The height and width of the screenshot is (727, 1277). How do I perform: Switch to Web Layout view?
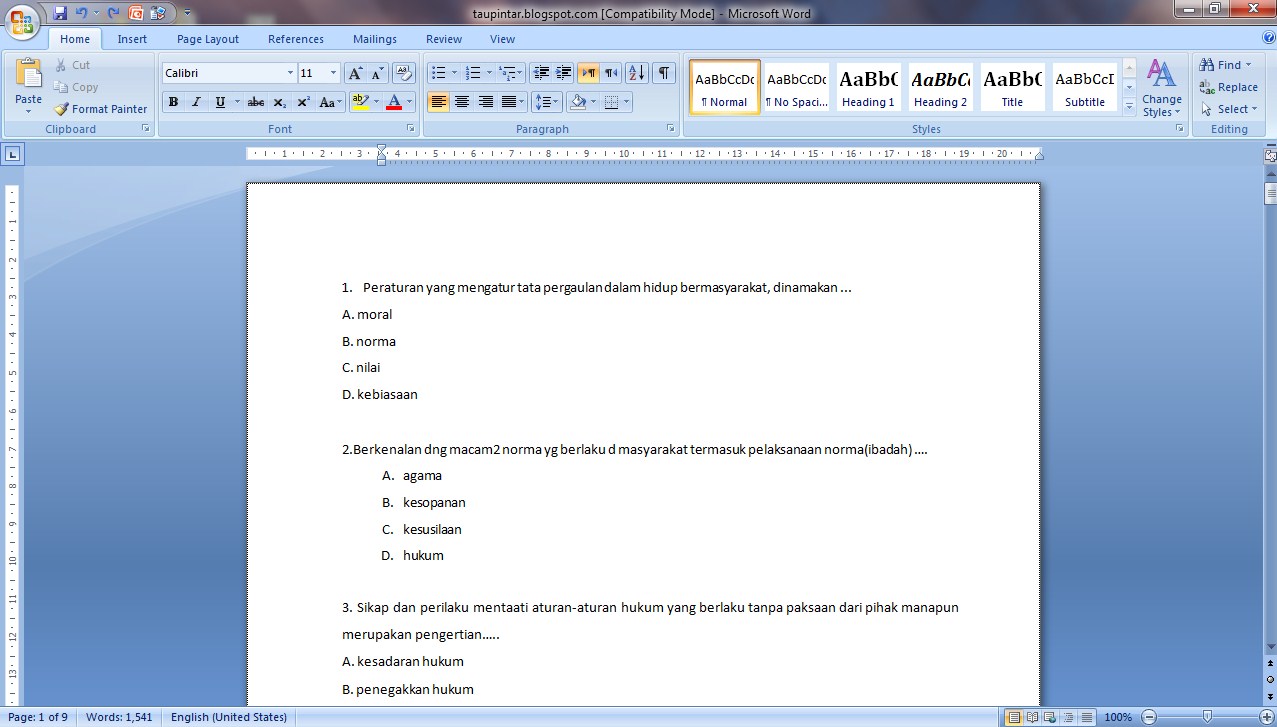point(1050,717)
